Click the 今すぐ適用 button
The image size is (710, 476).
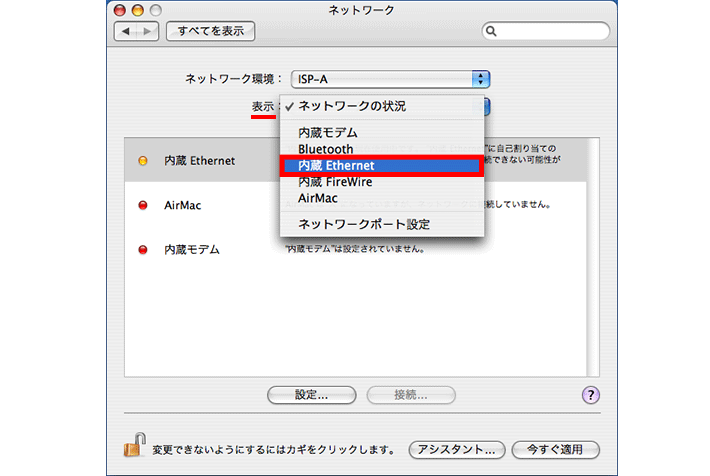pyautogui.click(x=554, y=448)
